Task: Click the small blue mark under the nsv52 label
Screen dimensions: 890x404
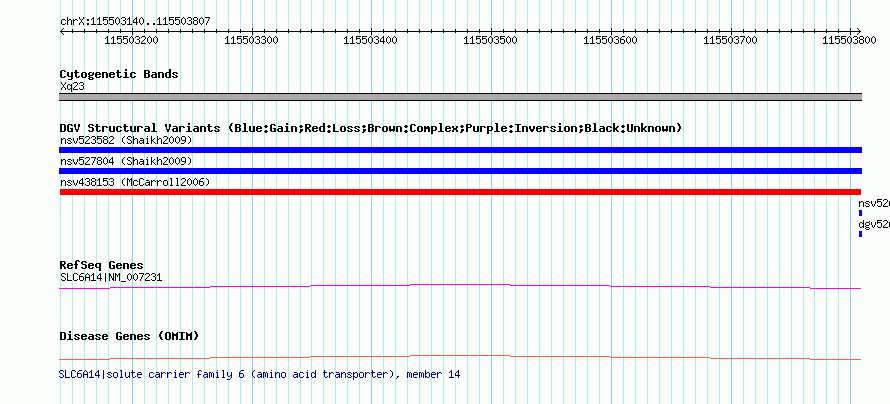Action: tap(860, 213)
